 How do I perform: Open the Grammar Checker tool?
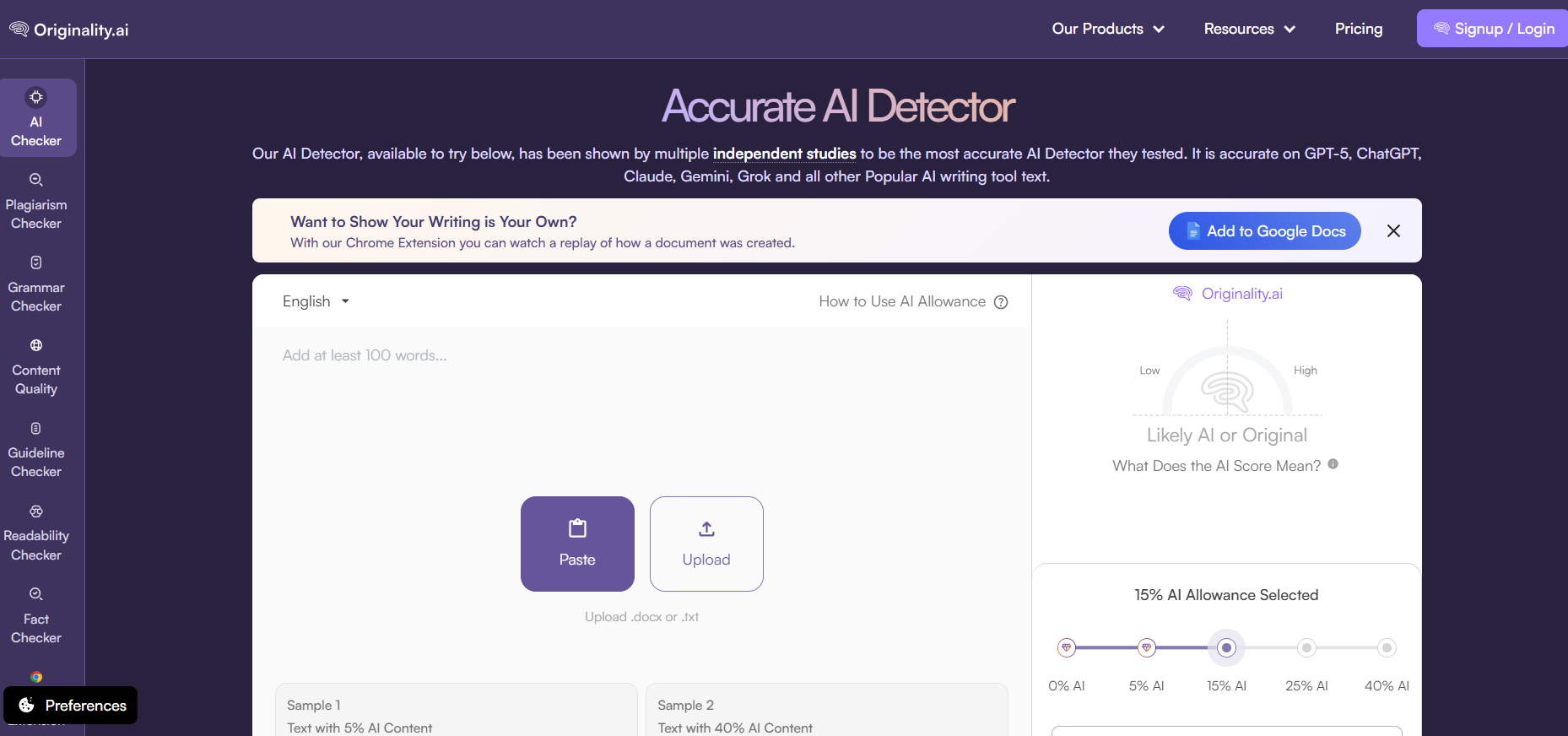pyautogui.click(x=36, y=284)
